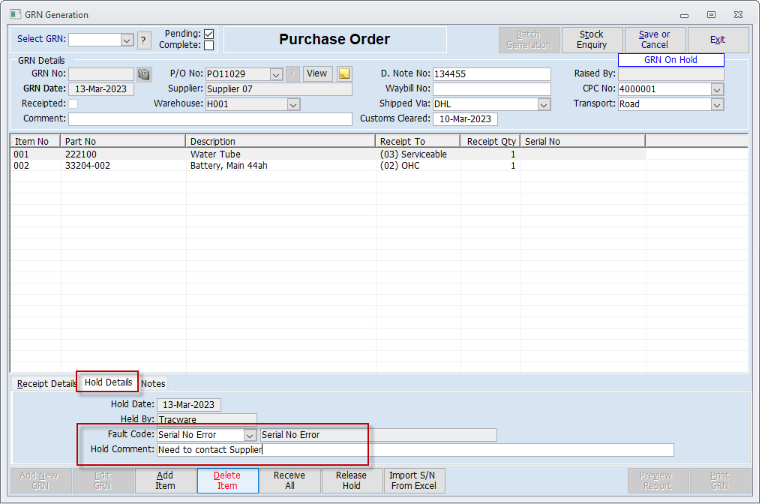Click part number 222100
The height and width of the screenshot is (504, 760).
click(x=81, y=155)
